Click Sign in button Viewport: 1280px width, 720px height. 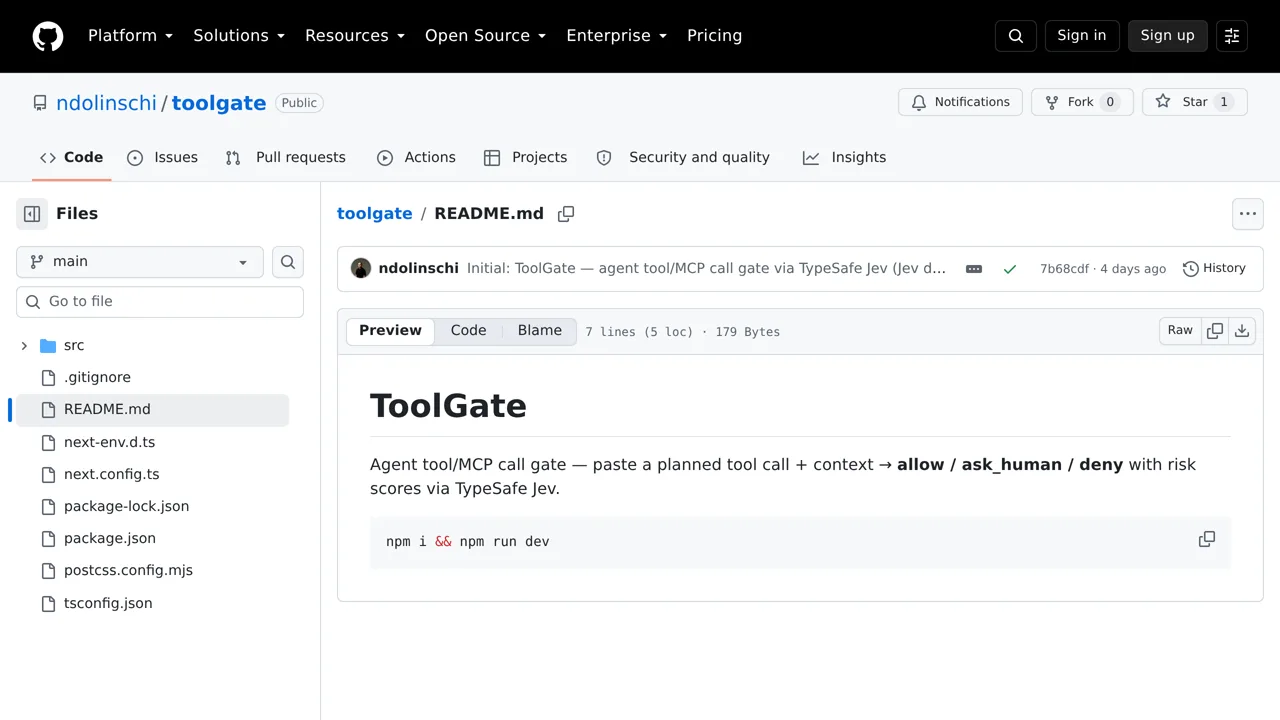[x=1082, y=36]
